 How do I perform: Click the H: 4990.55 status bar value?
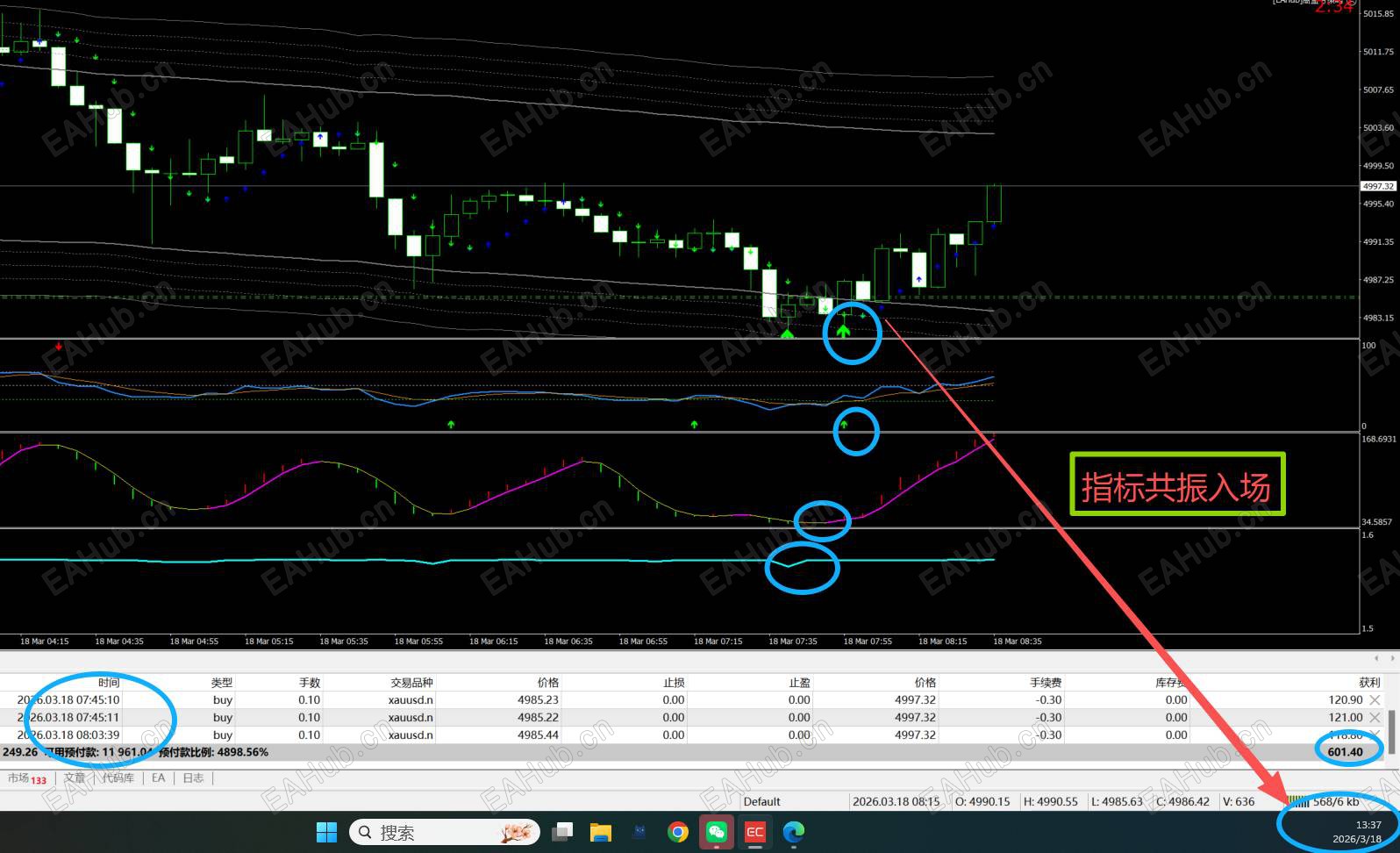point(1051,801)
